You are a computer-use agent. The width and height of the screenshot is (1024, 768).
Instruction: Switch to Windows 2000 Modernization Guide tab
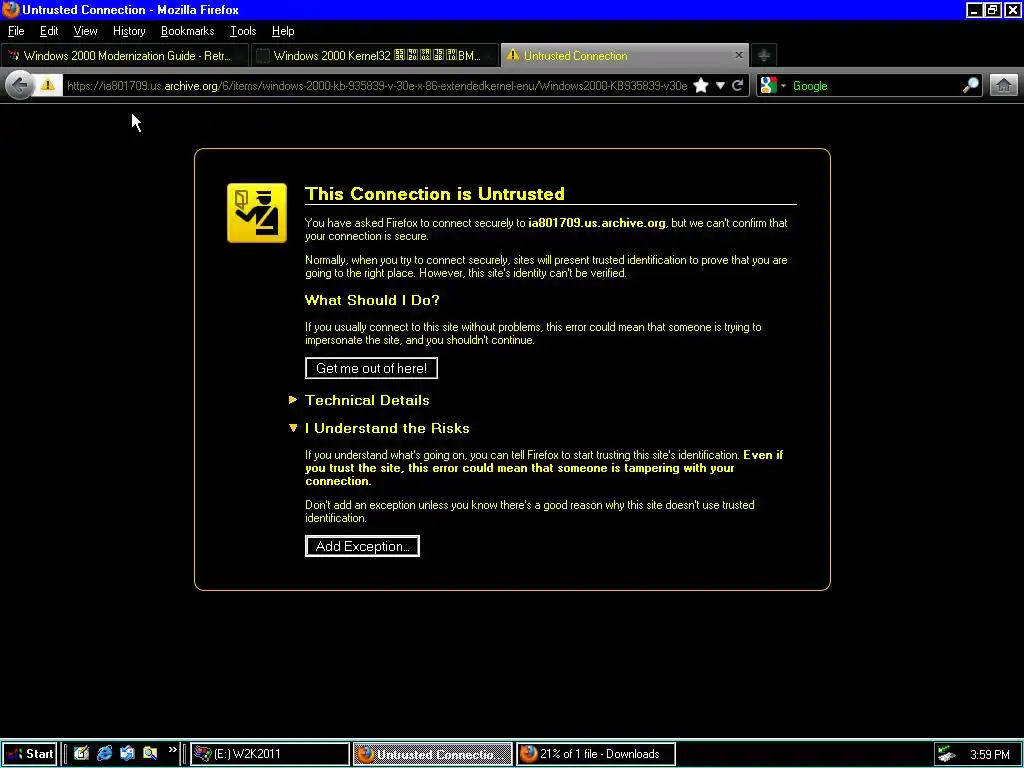[125, 56]
